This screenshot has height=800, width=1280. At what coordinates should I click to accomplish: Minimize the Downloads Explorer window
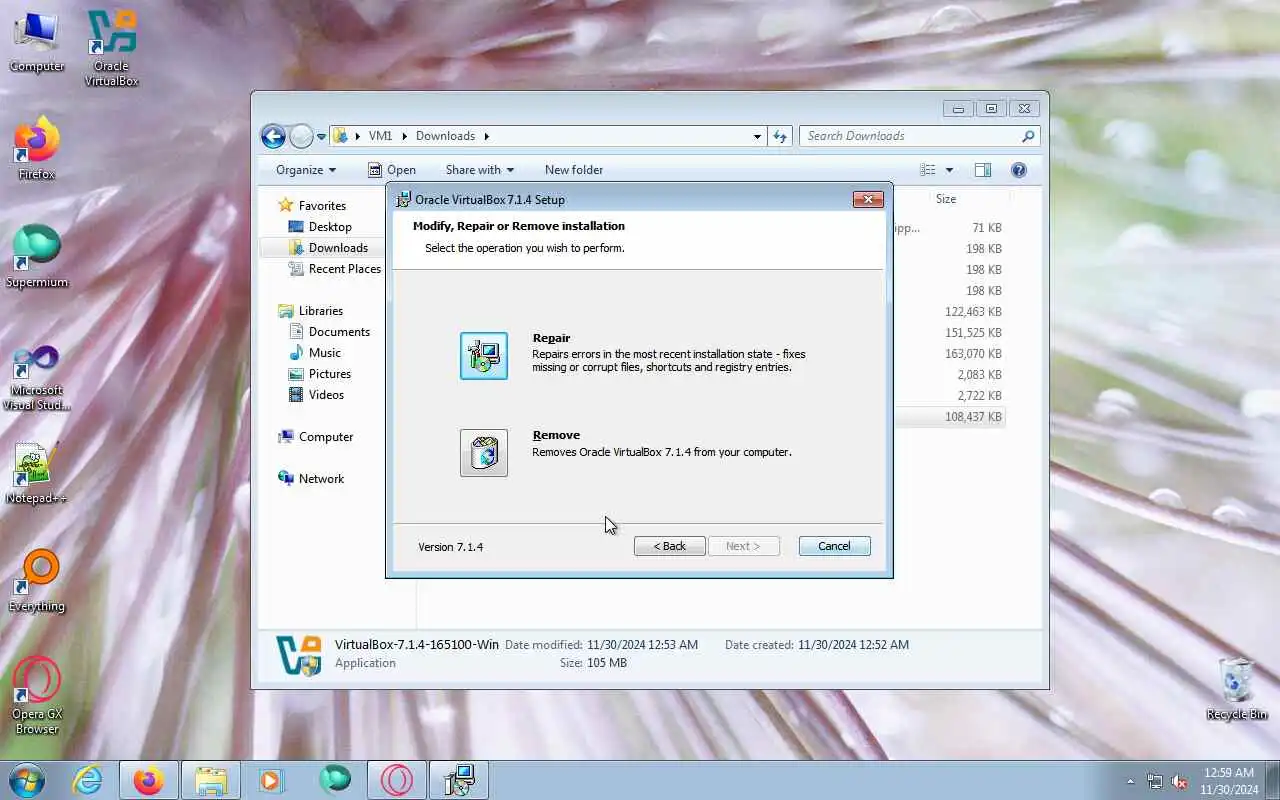pyautogui.click(x=958, y=108)
